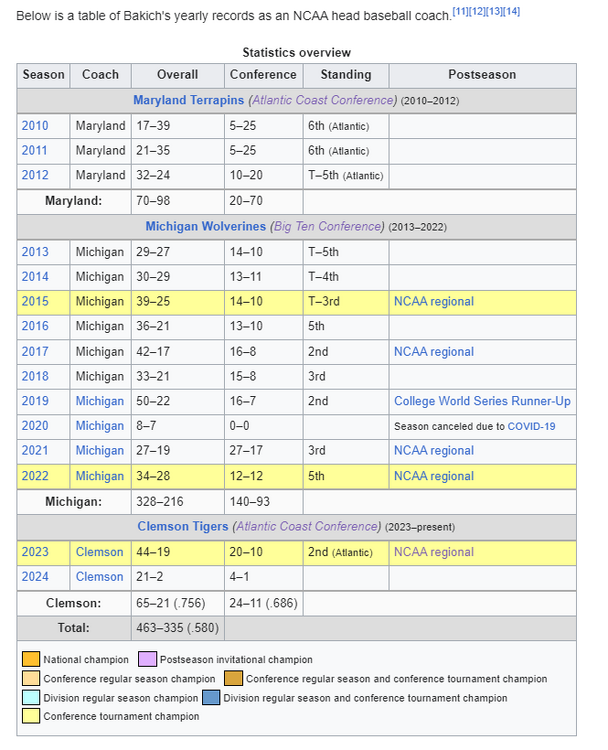
Task: Open the NCAA regional link for 2017
Action: (433, 352)
